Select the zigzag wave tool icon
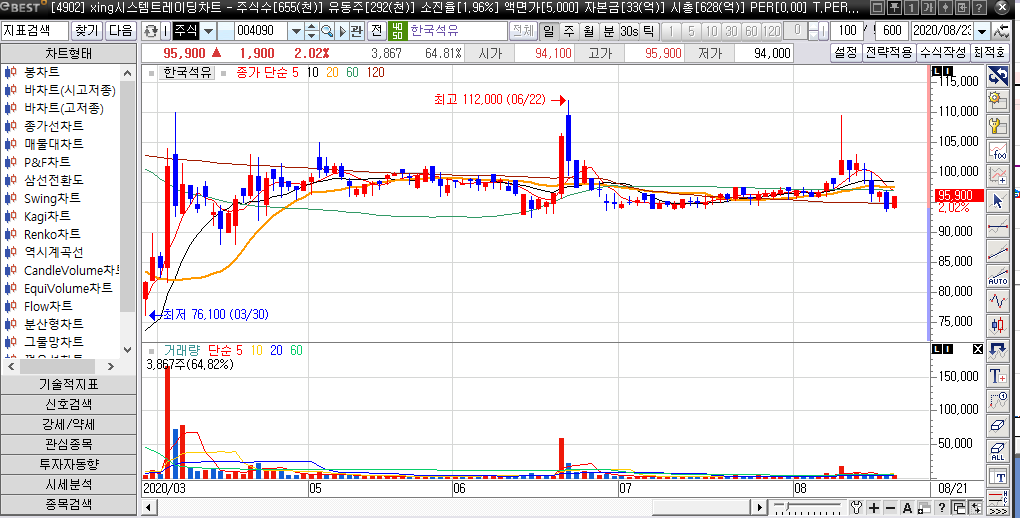 [997, 301]
